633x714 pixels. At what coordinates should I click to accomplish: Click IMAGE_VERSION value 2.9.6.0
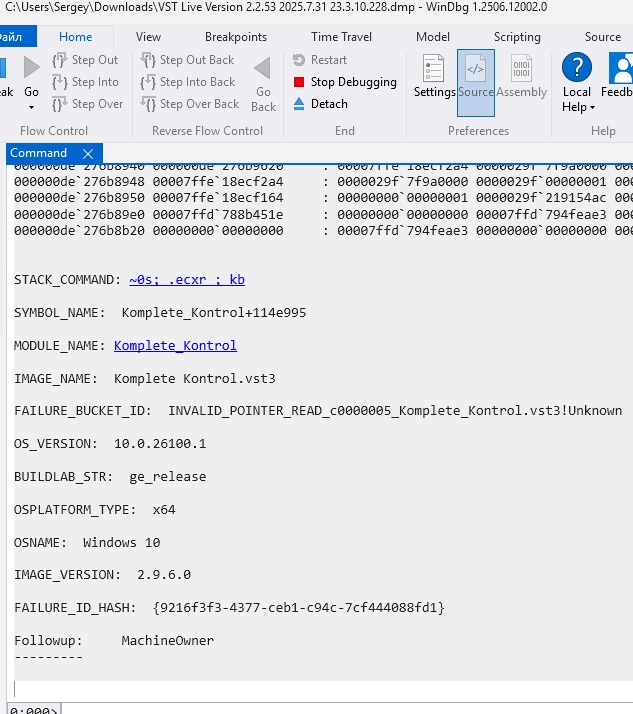tap(164, 575)
